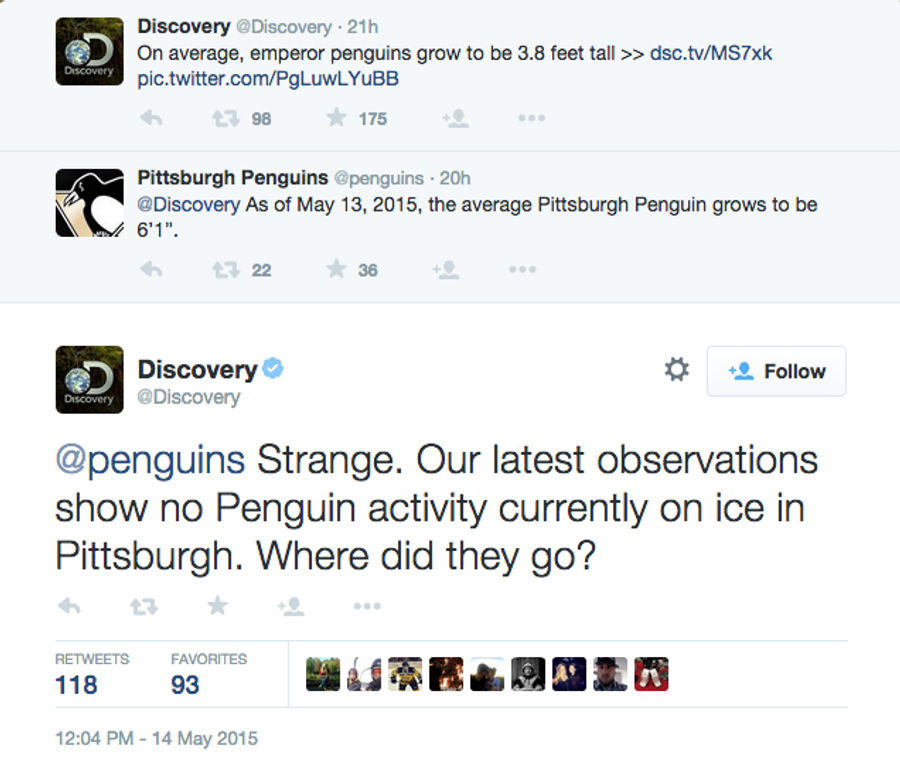The image size is (900, 760).
Task: Retweet the Pittsburgh Penguins 6'1" tweet
Action: (226, 270)
